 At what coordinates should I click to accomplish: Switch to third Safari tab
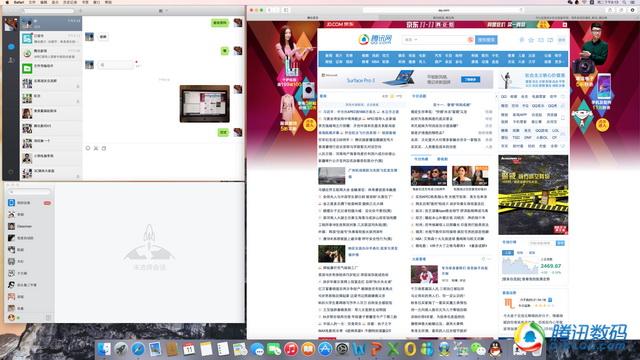574,18
